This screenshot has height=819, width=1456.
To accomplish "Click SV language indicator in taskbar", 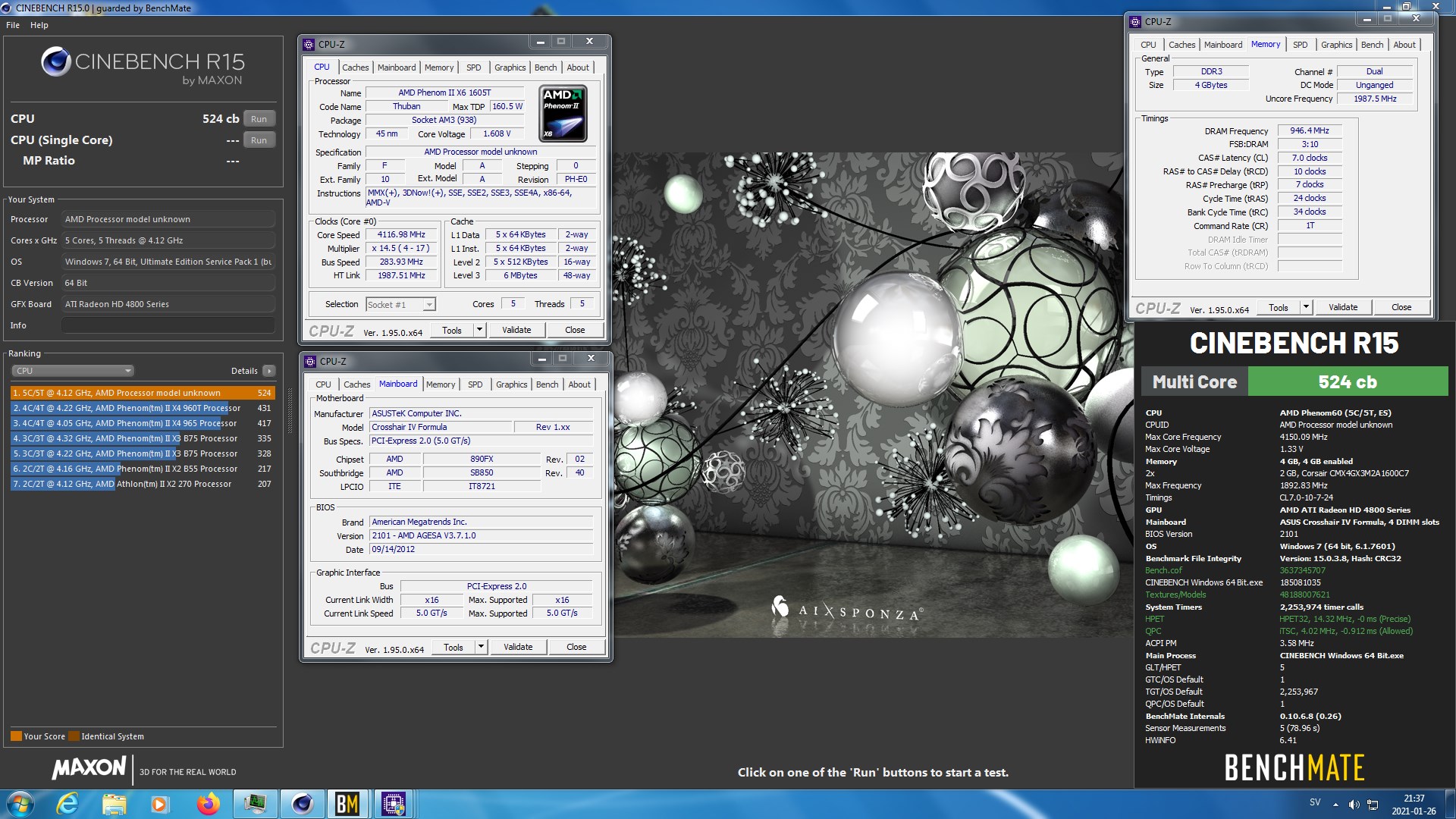I will coord(1315,802).
